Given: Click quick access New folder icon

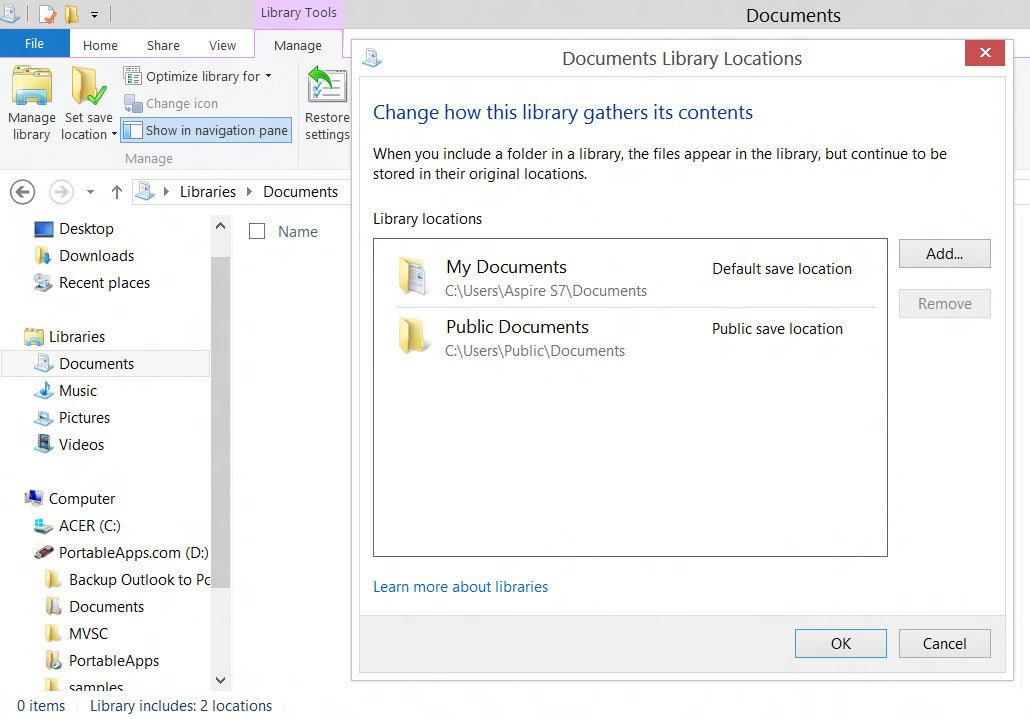Looking at the screenshot, I should point(72,13).
